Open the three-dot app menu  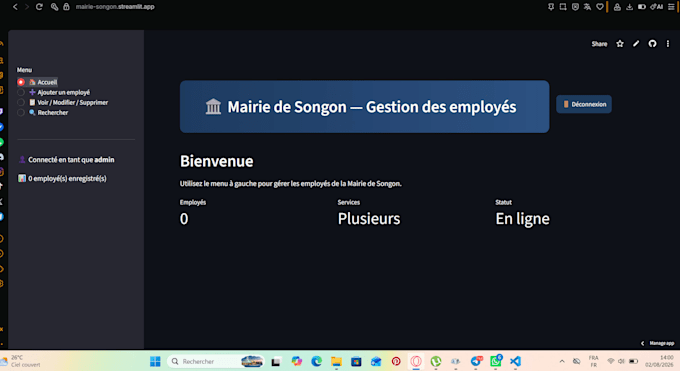668,43
